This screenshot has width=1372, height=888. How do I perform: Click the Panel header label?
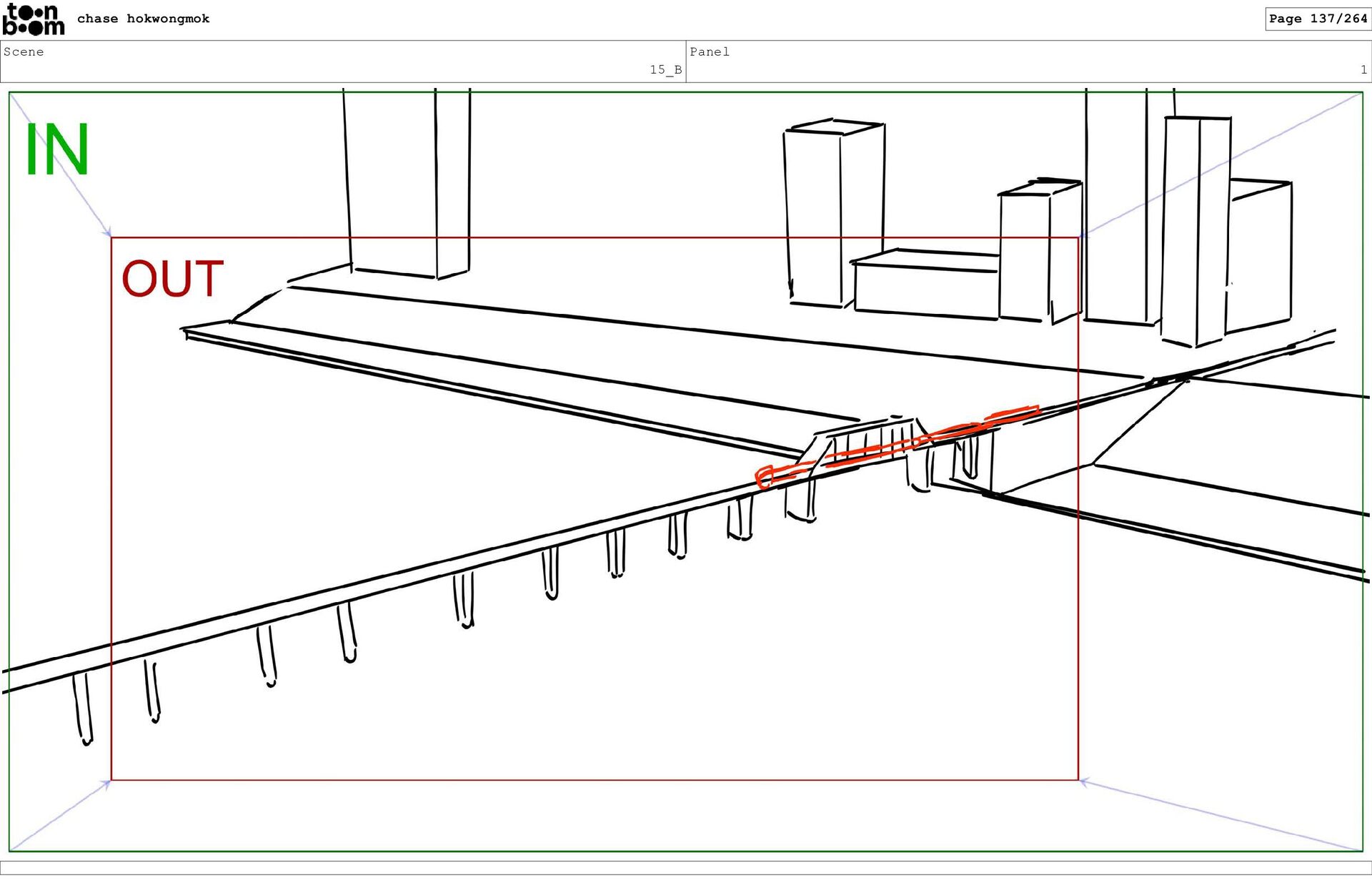[709, 51]
